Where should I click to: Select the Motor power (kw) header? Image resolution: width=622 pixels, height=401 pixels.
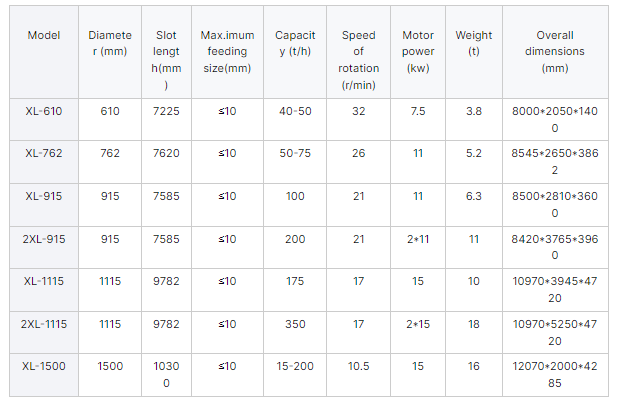click(417, 51)
